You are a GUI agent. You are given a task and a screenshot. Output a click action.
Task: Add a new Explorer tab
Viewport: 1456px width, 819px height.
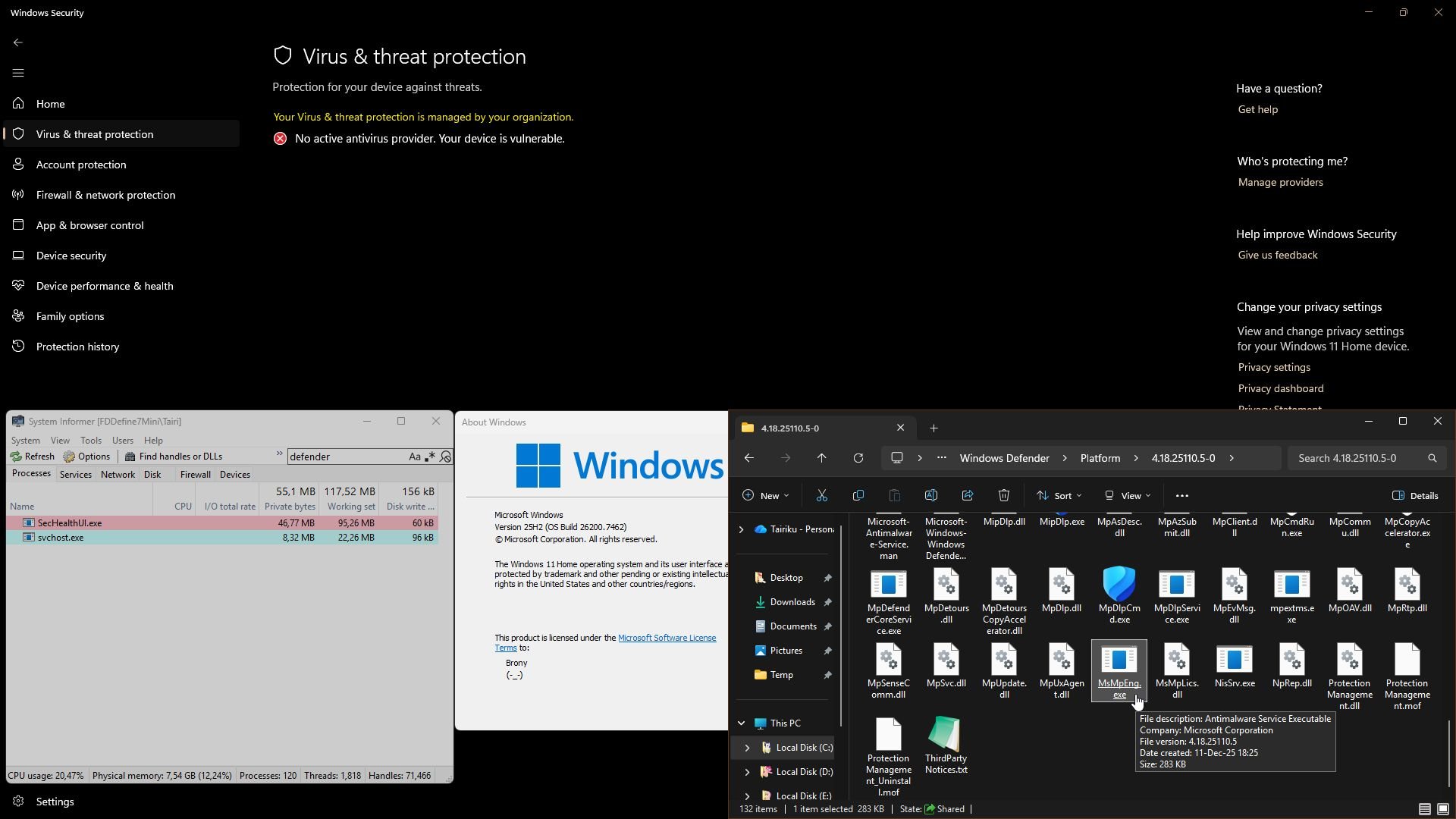coord(934,428)
